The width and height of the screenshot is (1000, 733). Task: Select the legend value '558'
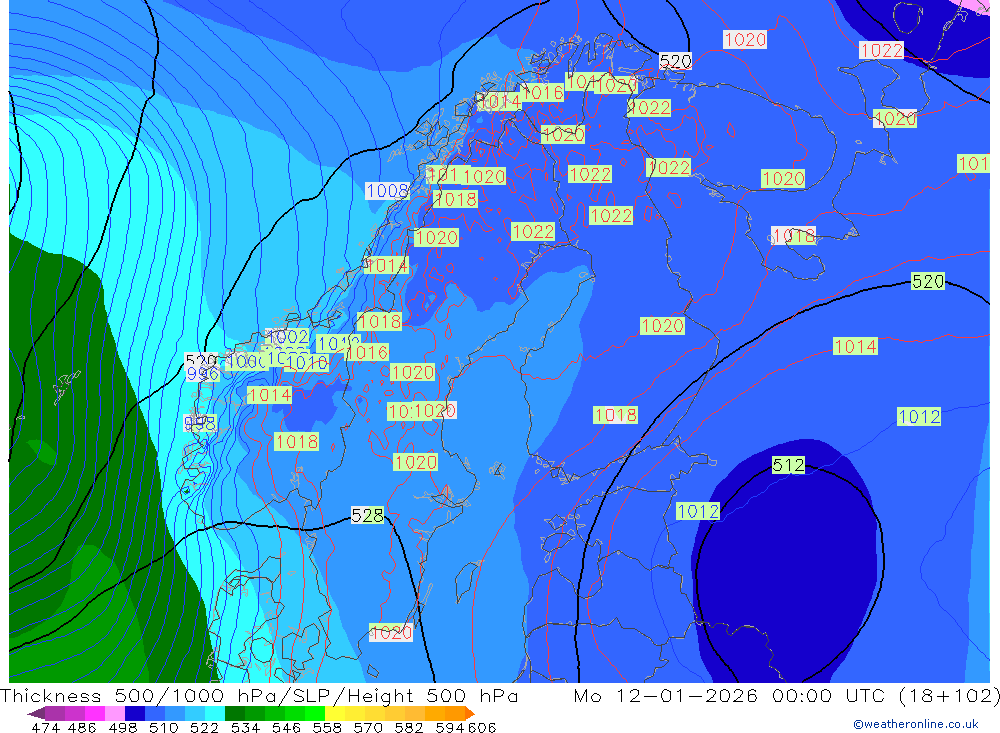[327, 727]
